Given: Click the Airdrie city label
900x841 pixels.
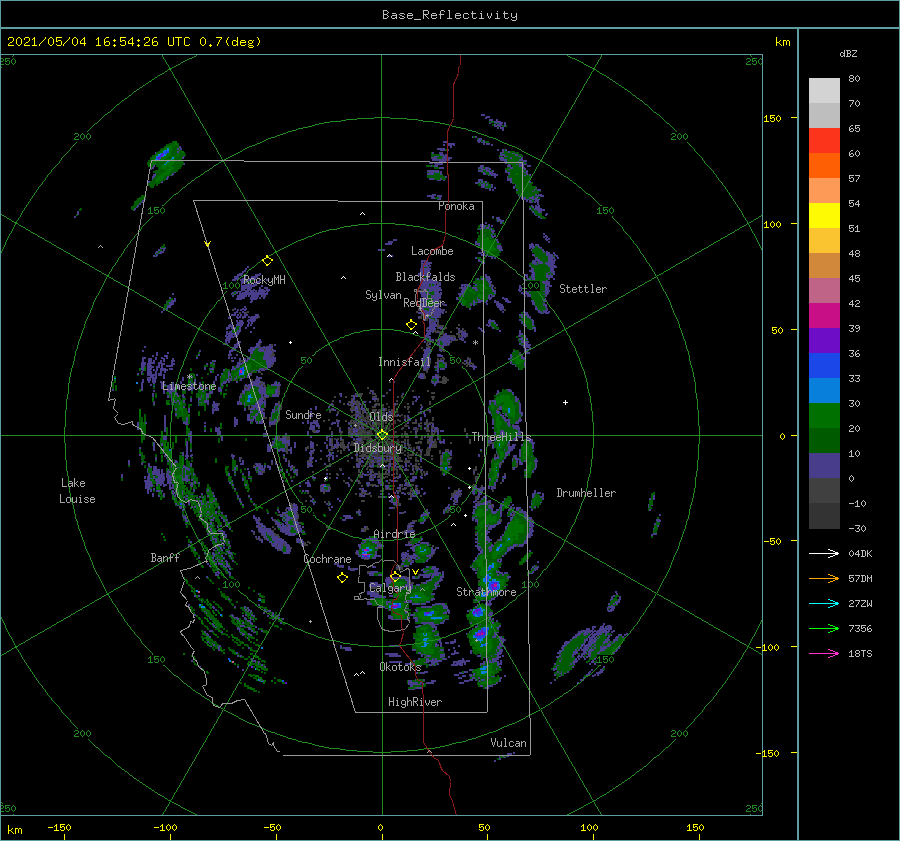Looking at the screenshot, I should tap(394, 534).
